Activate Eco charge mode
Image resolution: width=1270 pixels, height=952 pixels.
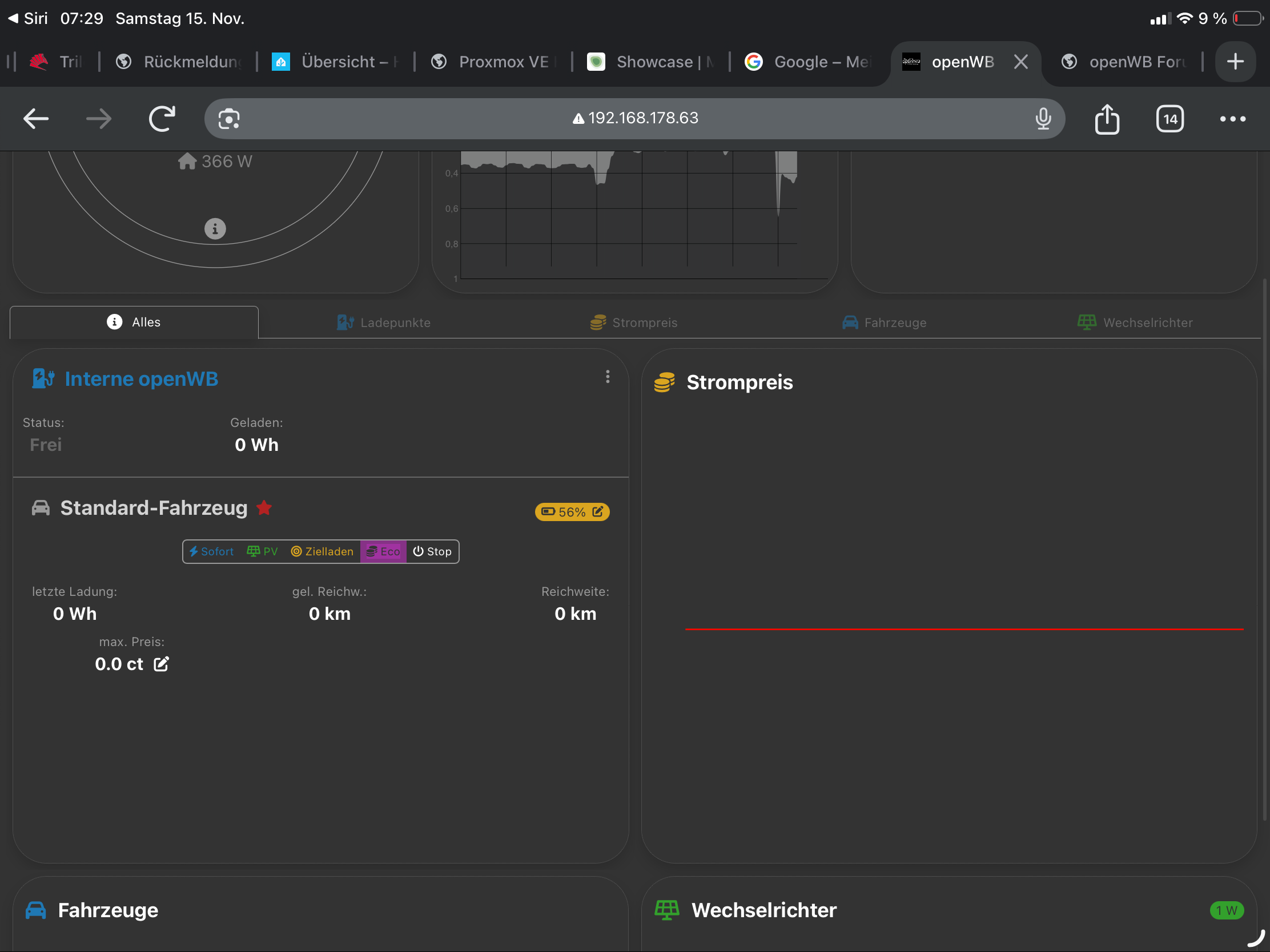pyautogui.click(x=383, y=551)
